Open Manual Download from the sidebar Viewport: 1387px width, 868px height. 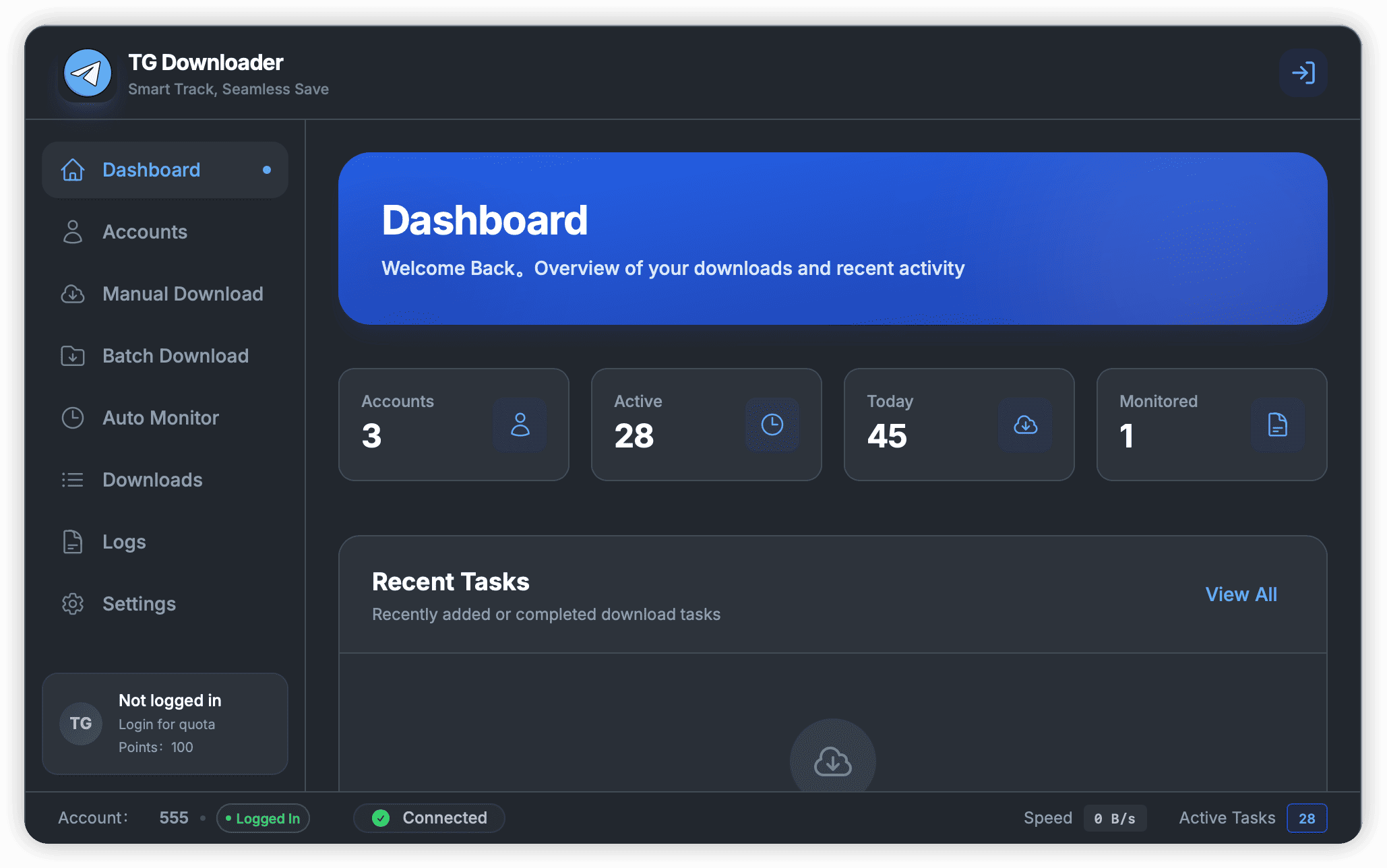pyautogui.click(x=183, y=294)
